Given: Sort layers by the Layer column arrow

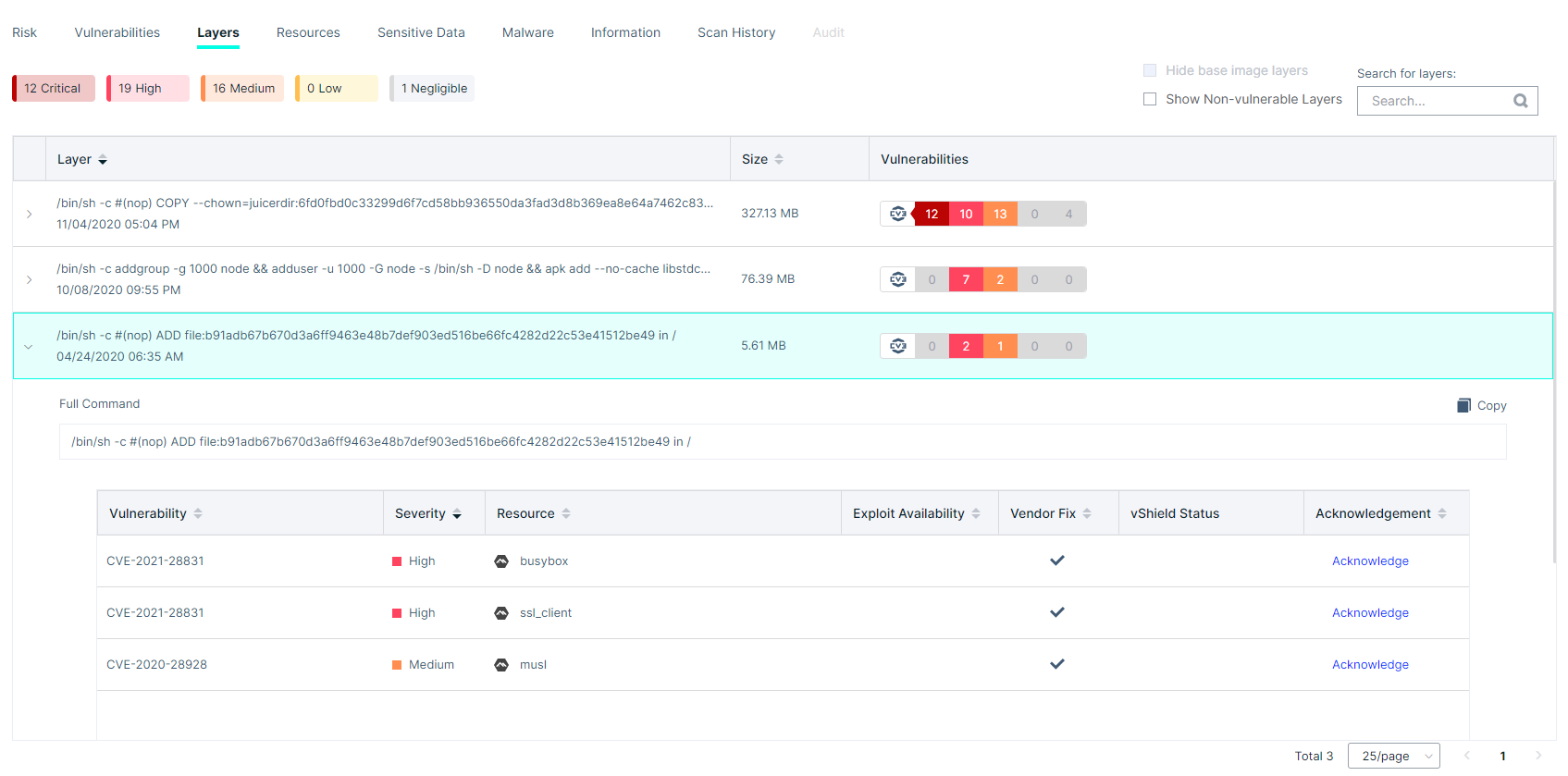Looking at the screenshot, I should point(103,160).
